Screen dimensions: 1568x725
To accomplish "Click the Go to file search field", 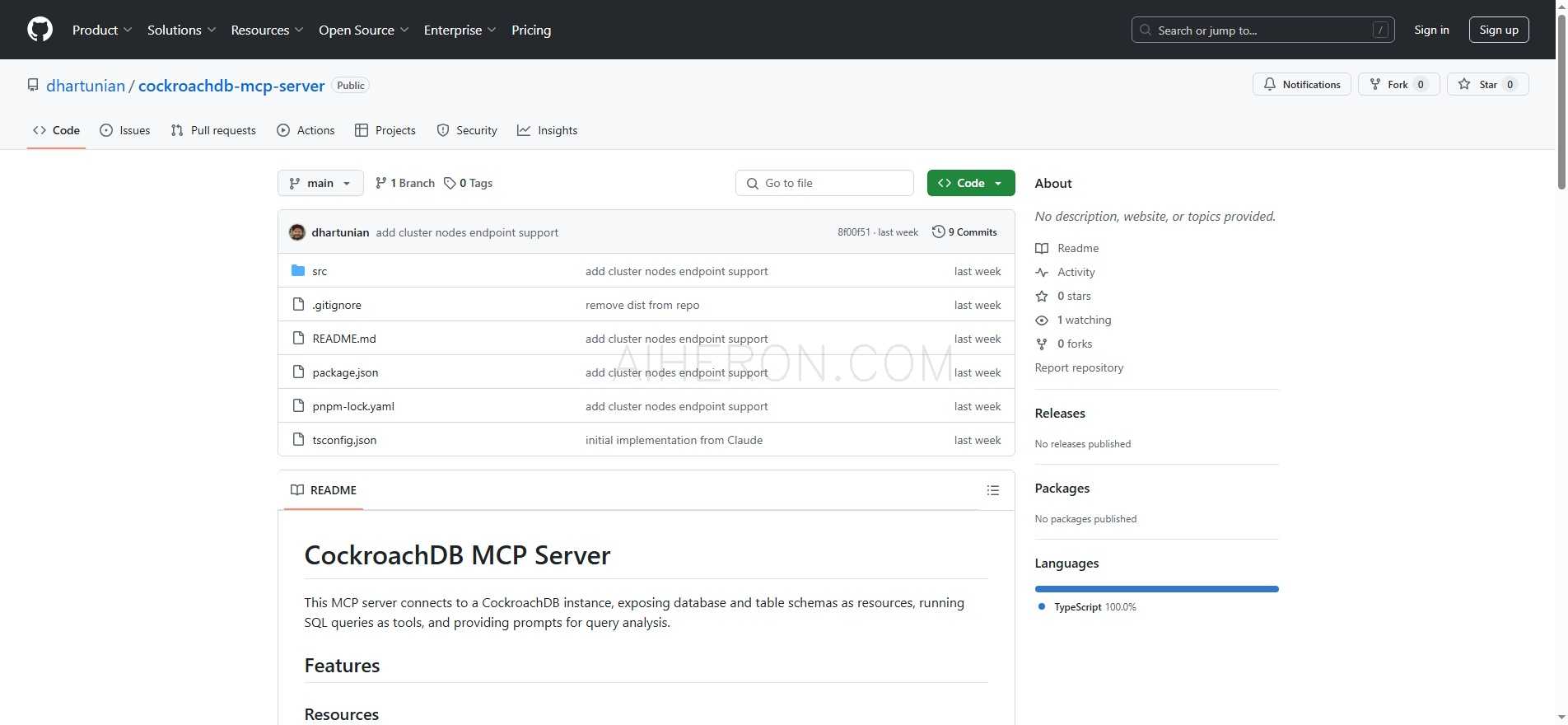I will (824, 183).
